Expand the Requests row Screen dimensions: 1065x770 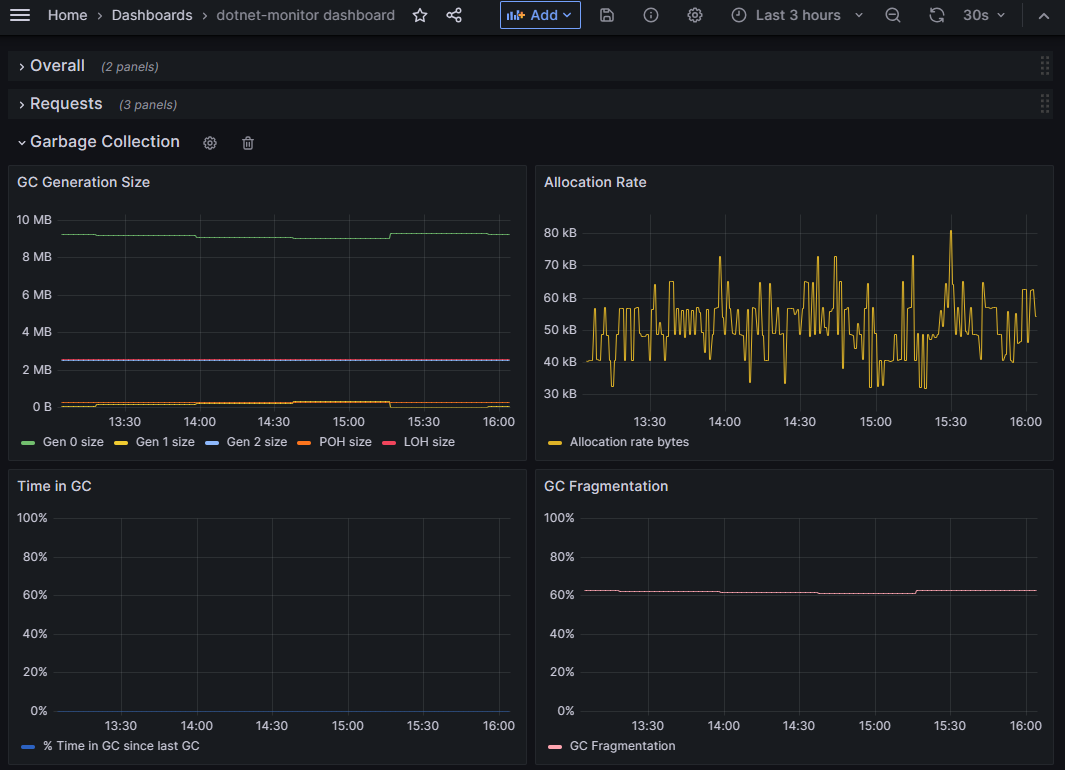coord(65,104)
